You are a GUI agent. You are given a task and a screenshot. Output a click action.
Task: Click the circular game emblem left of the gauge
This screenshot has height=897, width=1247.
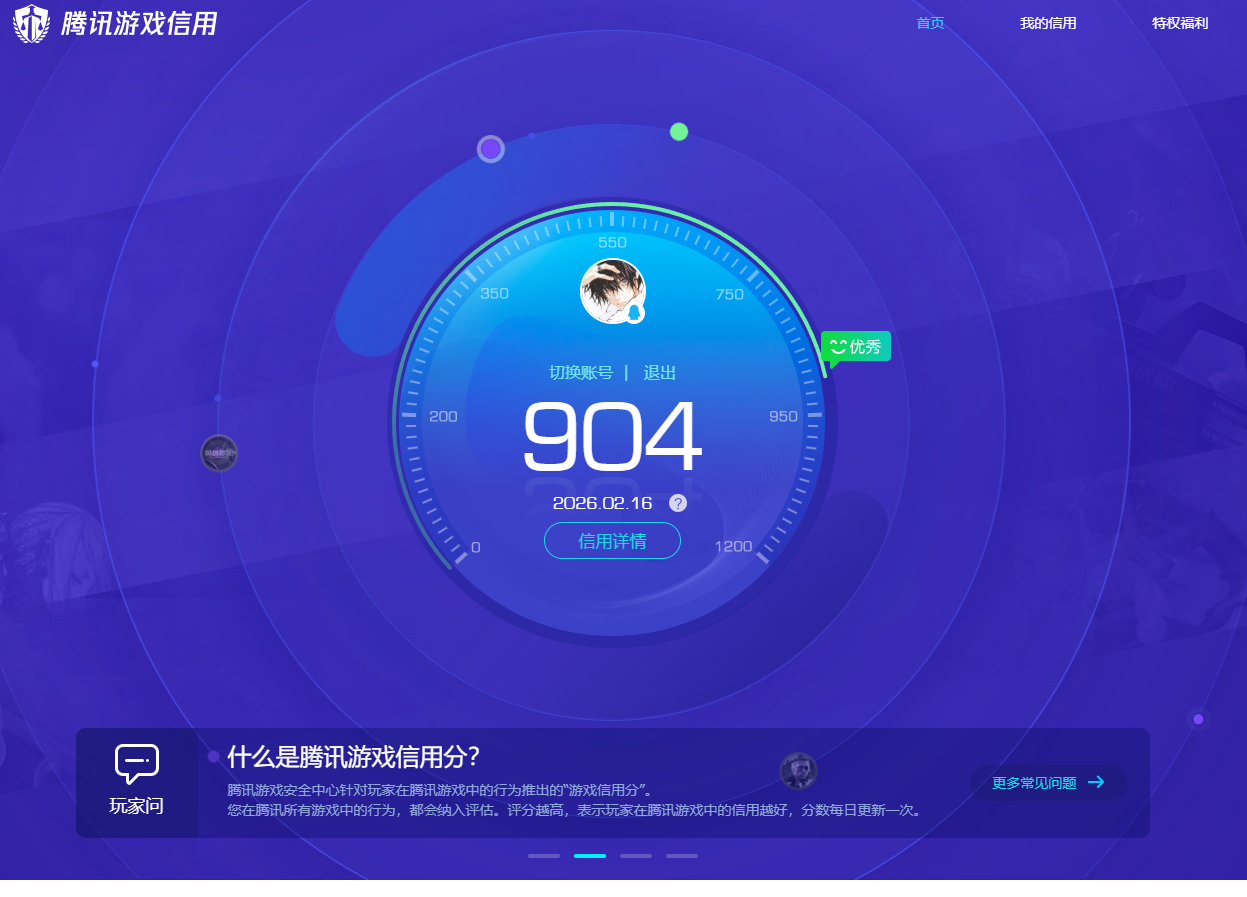point(218,452)
